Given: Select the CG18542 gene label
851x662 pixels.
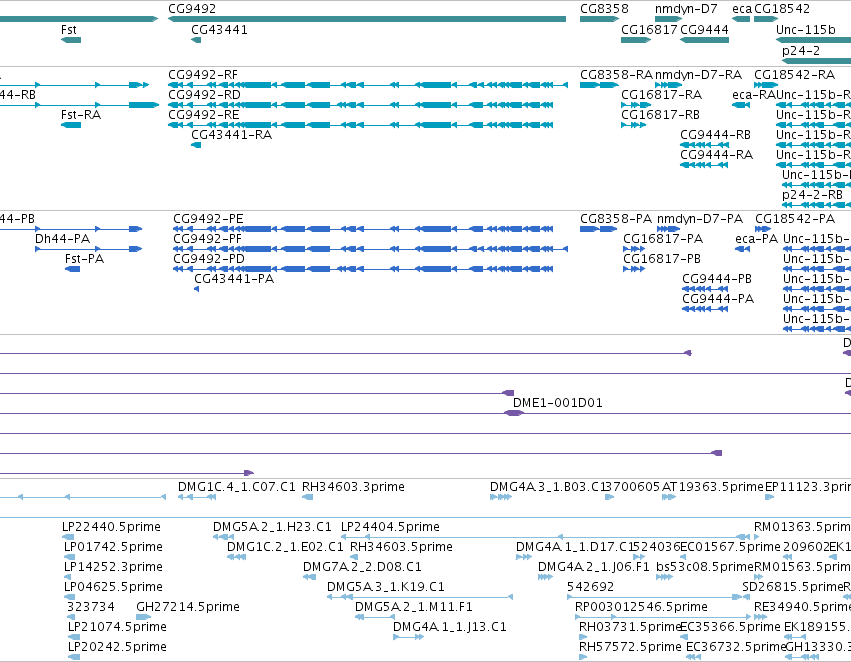Looking at the screenshot, I should point(782,9).
